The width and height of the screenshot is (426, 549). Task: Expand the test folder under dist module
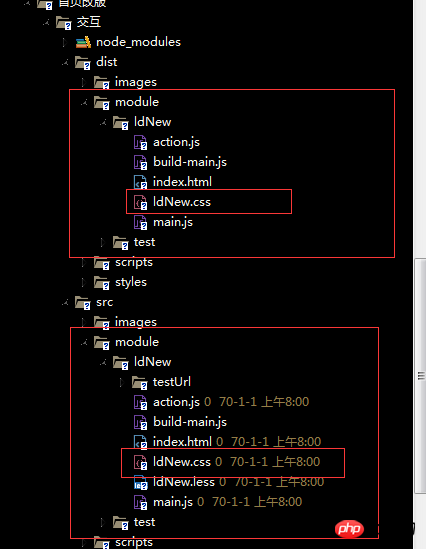click(x=103, y=242)
